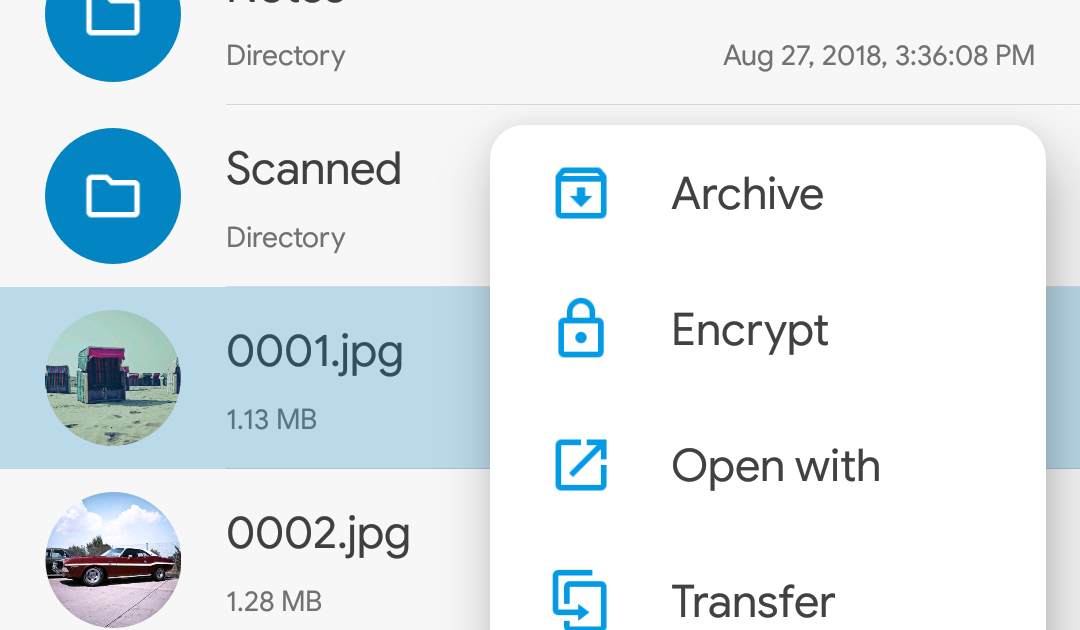Open the 0002.jpg red car thumbnail
This screenshot has height=630, width=1080.
[113, 560]
